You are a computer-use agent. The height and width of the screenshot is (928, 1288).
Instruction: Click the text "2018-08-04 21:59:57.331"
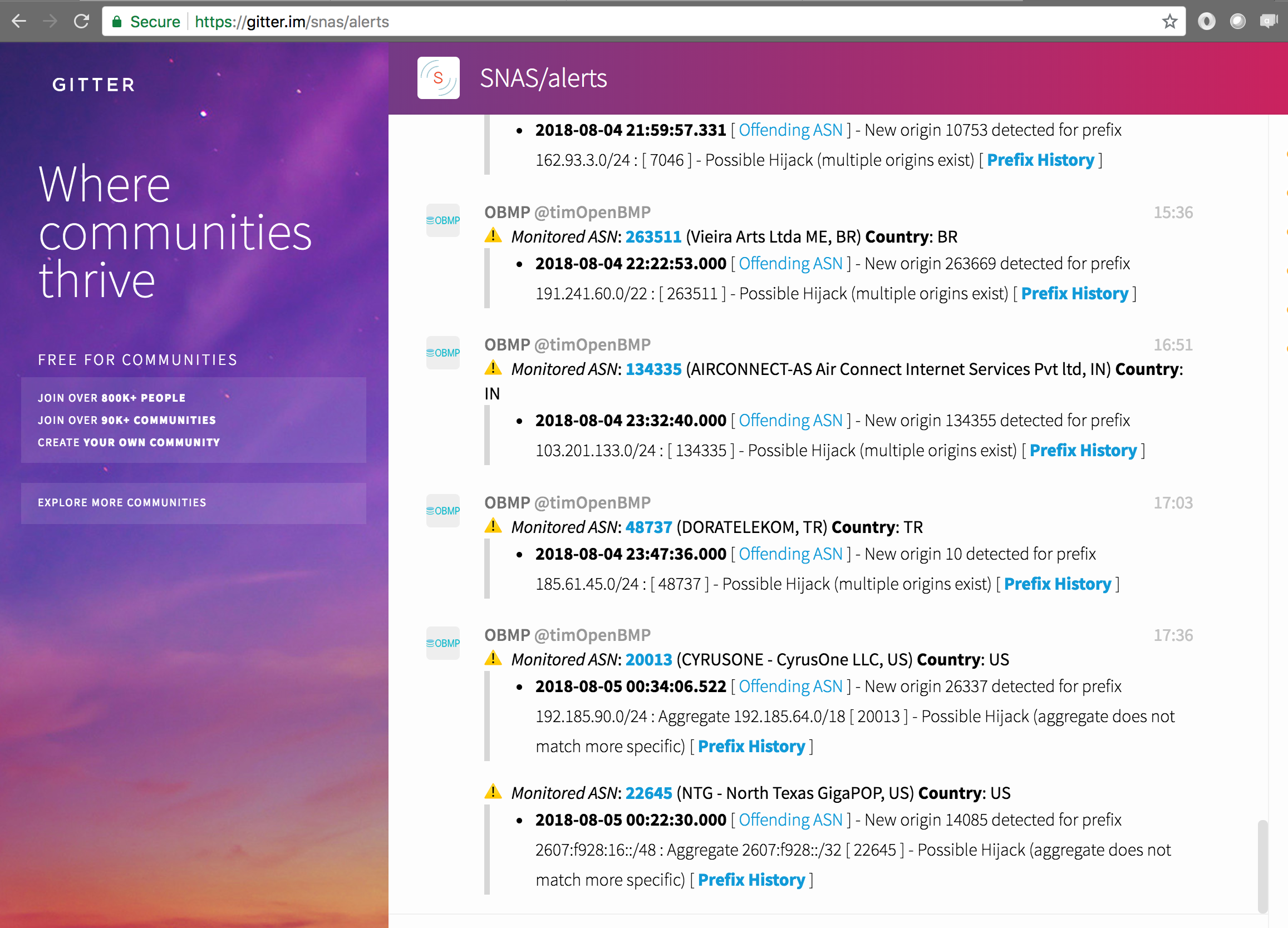631,130
